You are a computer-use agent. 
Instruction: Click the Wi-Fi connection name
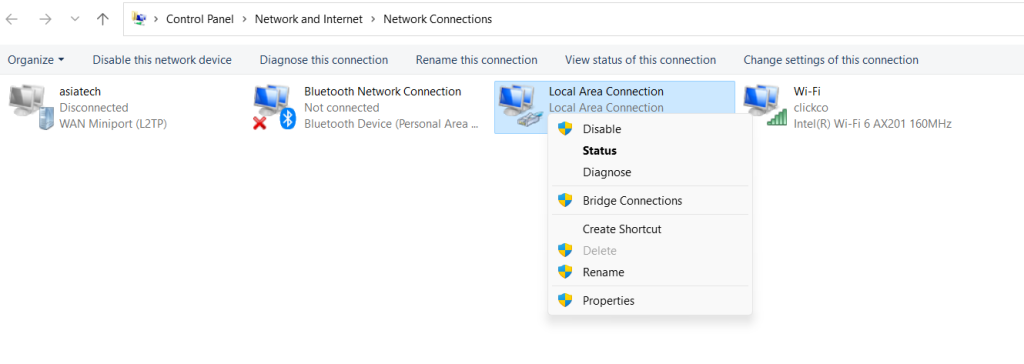point(807,91)
